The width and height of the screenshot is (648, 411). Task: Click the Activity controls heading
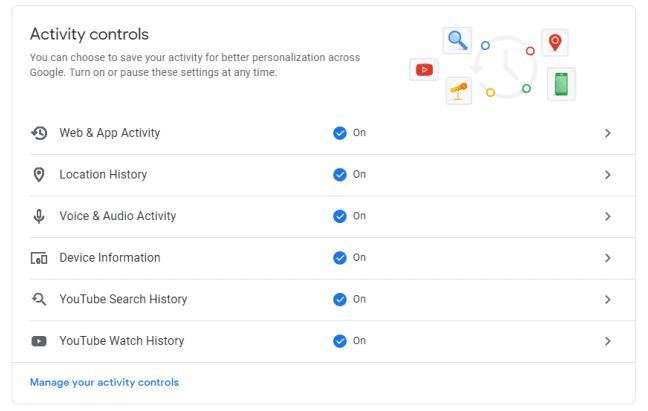89,35
